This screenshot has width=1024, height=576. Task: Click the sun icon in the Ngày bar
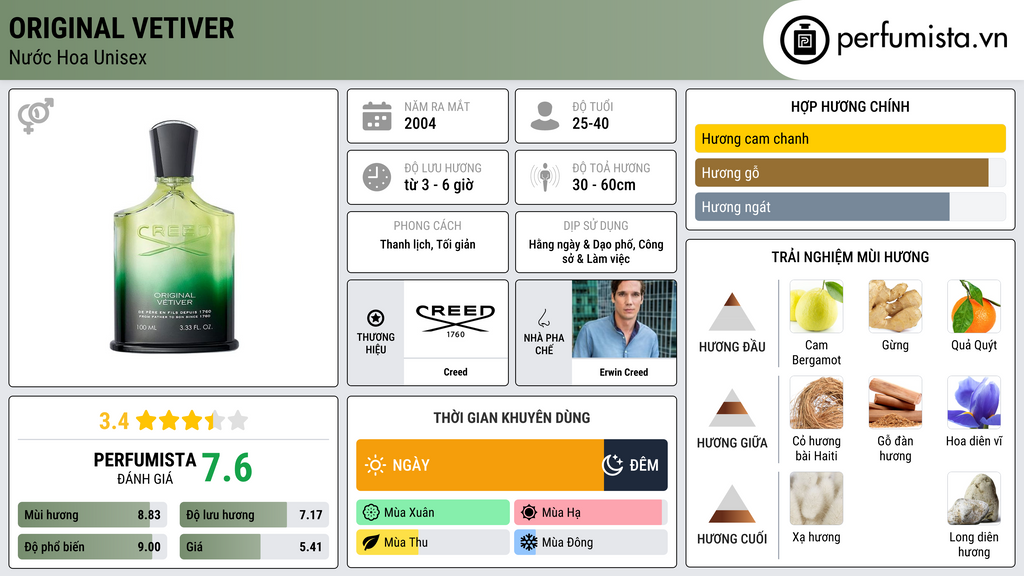tap(376, 465)
